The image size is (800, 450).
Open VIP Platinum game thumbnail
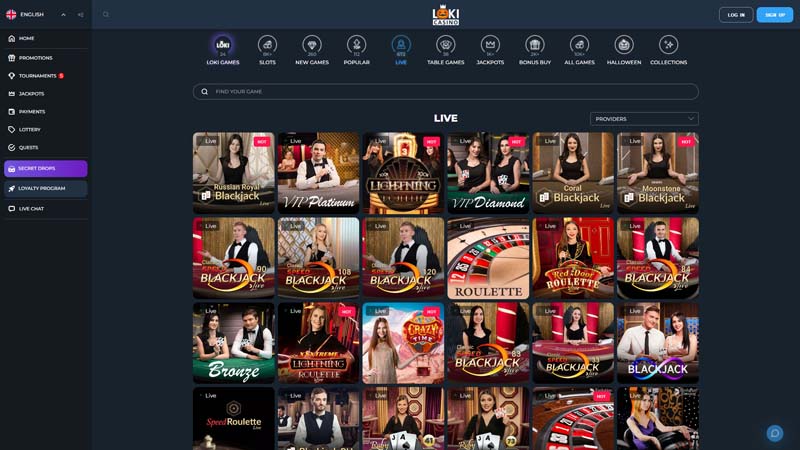click(x=318, y=173)
